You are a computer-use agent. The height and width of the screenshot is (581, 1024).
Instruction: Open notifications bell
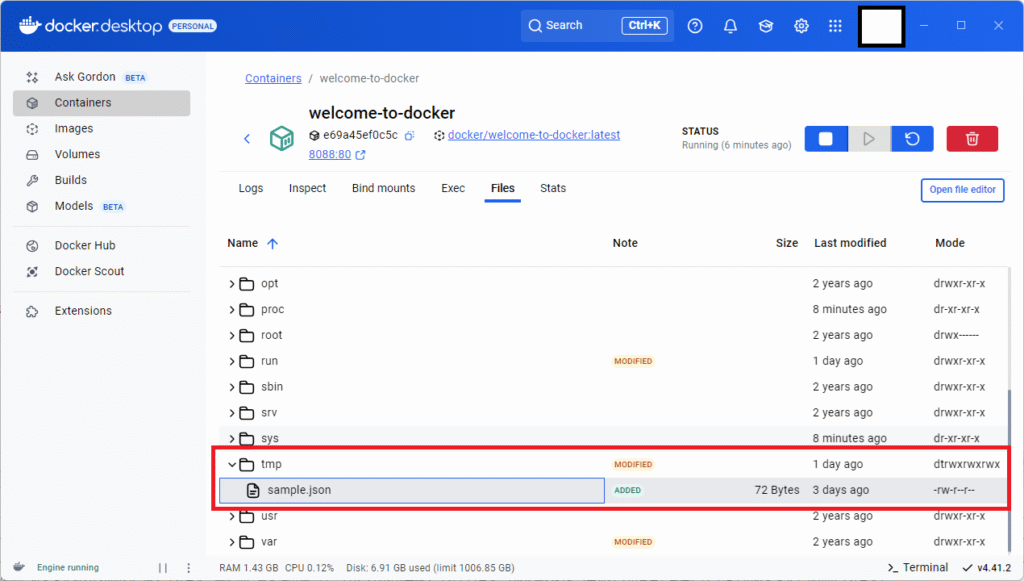[x=730, y=26]
